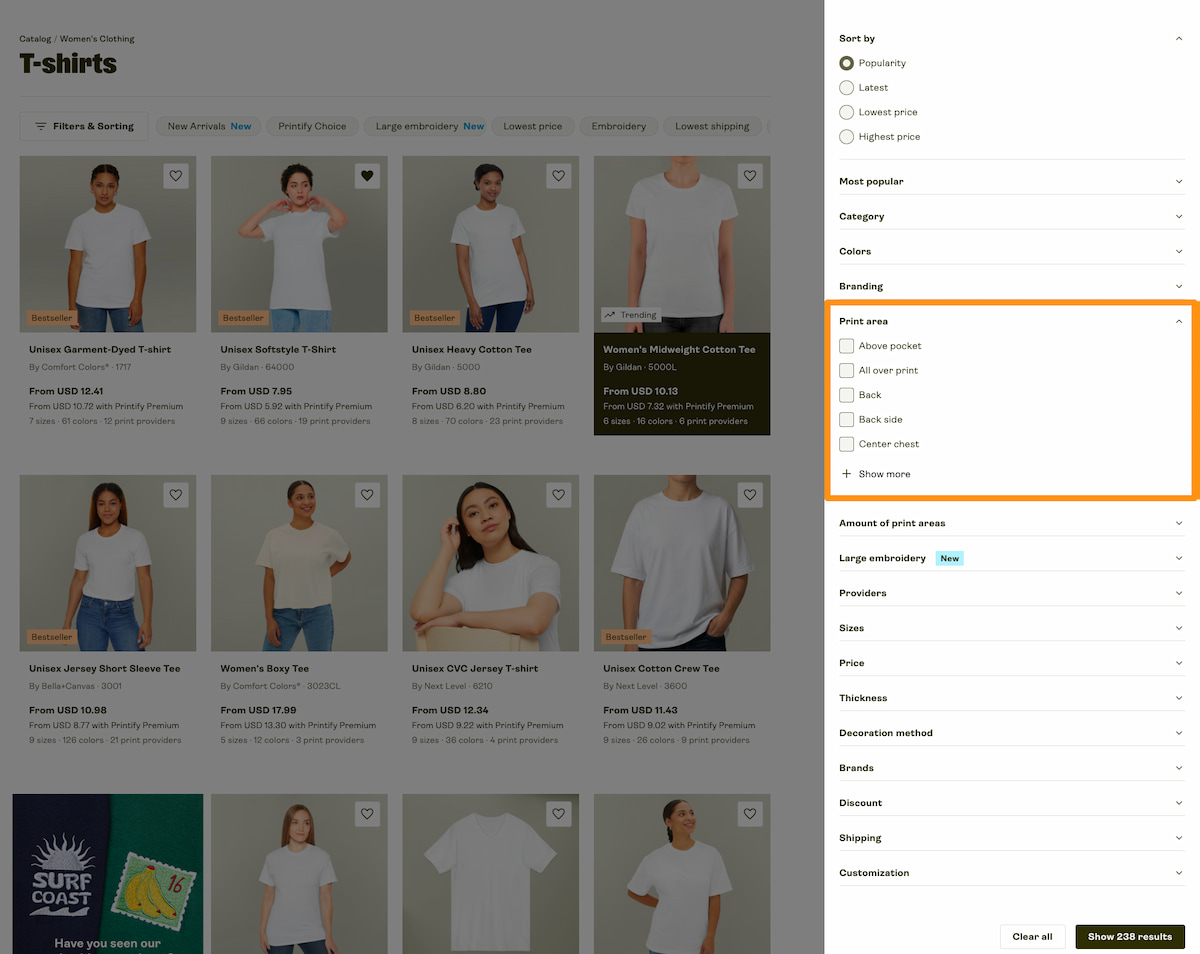
Task: Click the Show 238 results button
Action: 1130,937
